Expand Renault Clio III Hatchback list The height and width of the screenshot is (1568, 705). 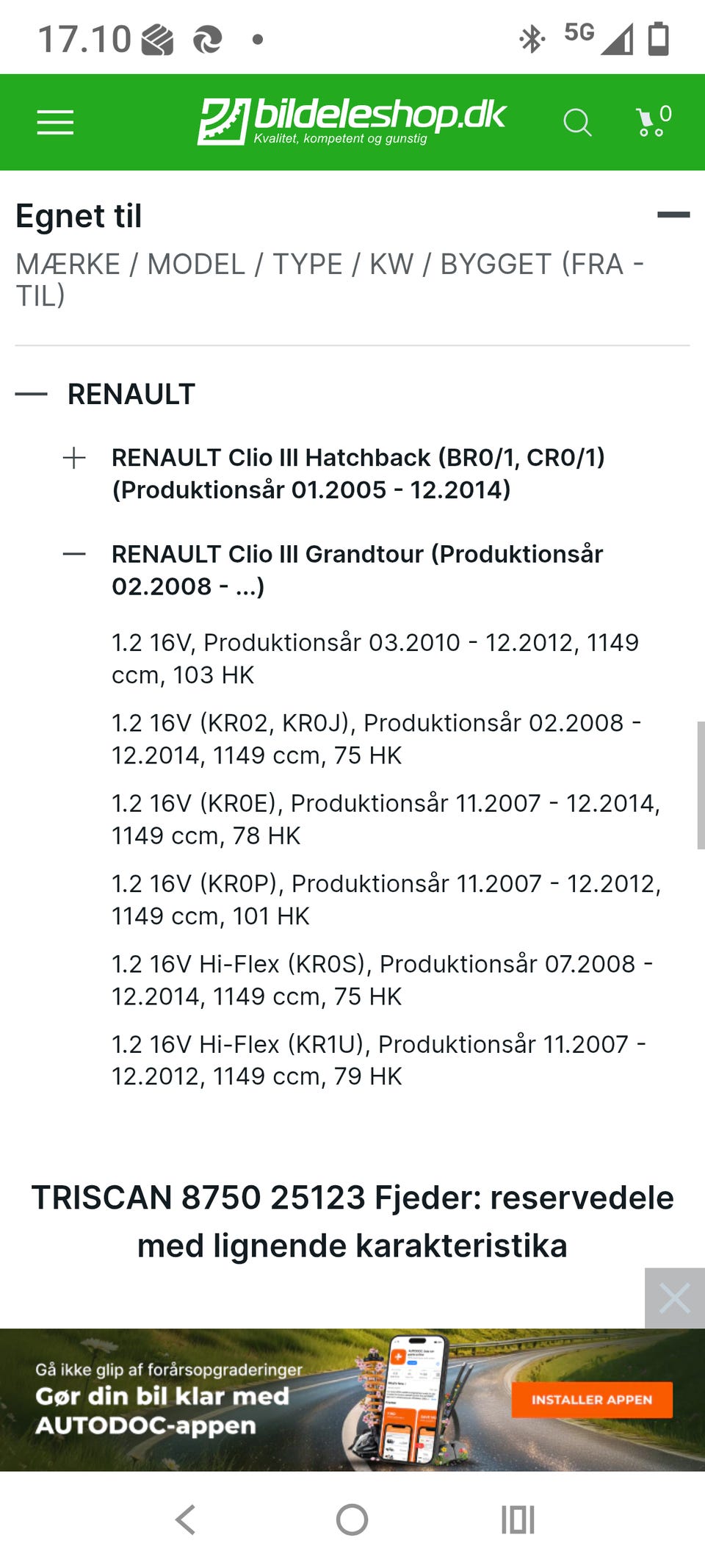(x=74, y=458)
